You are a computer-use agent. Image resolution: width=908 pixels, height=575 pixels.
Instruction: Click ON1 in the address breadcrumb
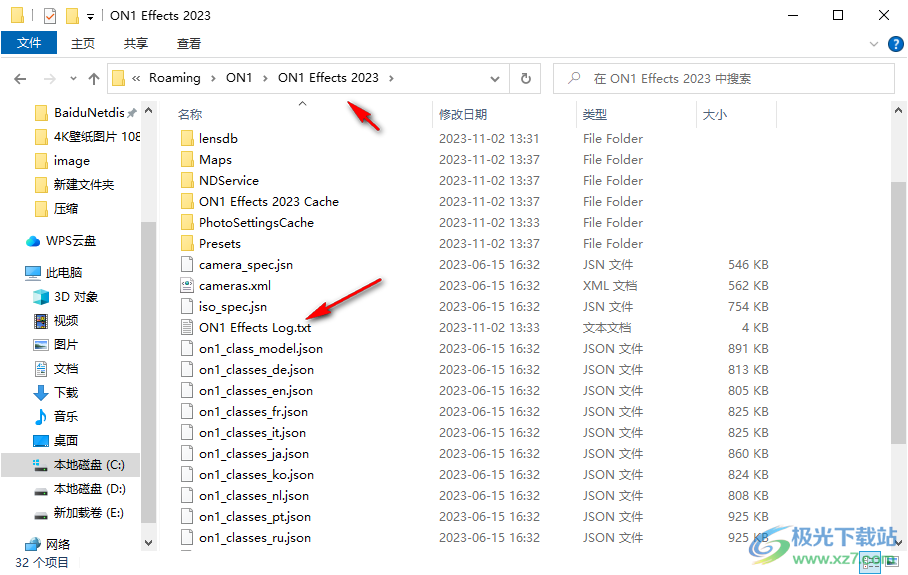click(x=239, y=78)
